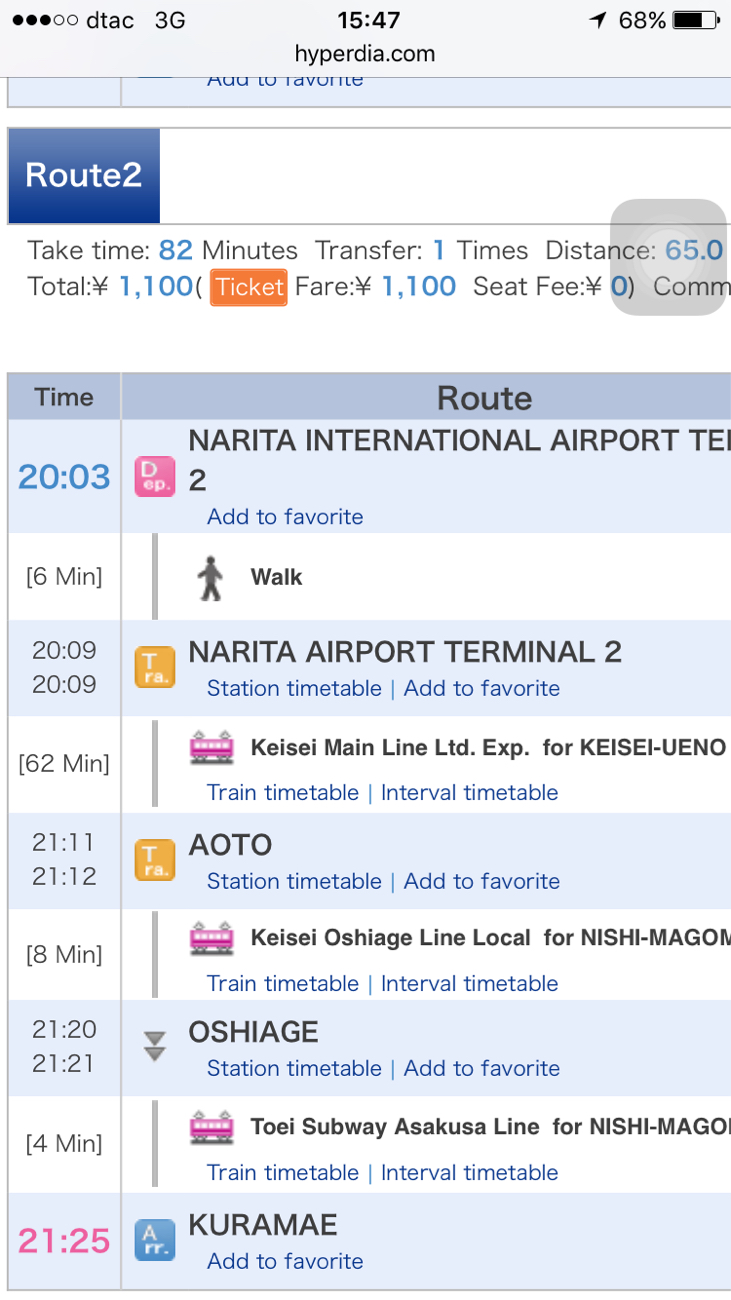Image resolution: width=731 pixels, height=1300 pixels.
Task: Tap the gray pass-through arrows at OSHIAGE
Action: (154, 1047)
